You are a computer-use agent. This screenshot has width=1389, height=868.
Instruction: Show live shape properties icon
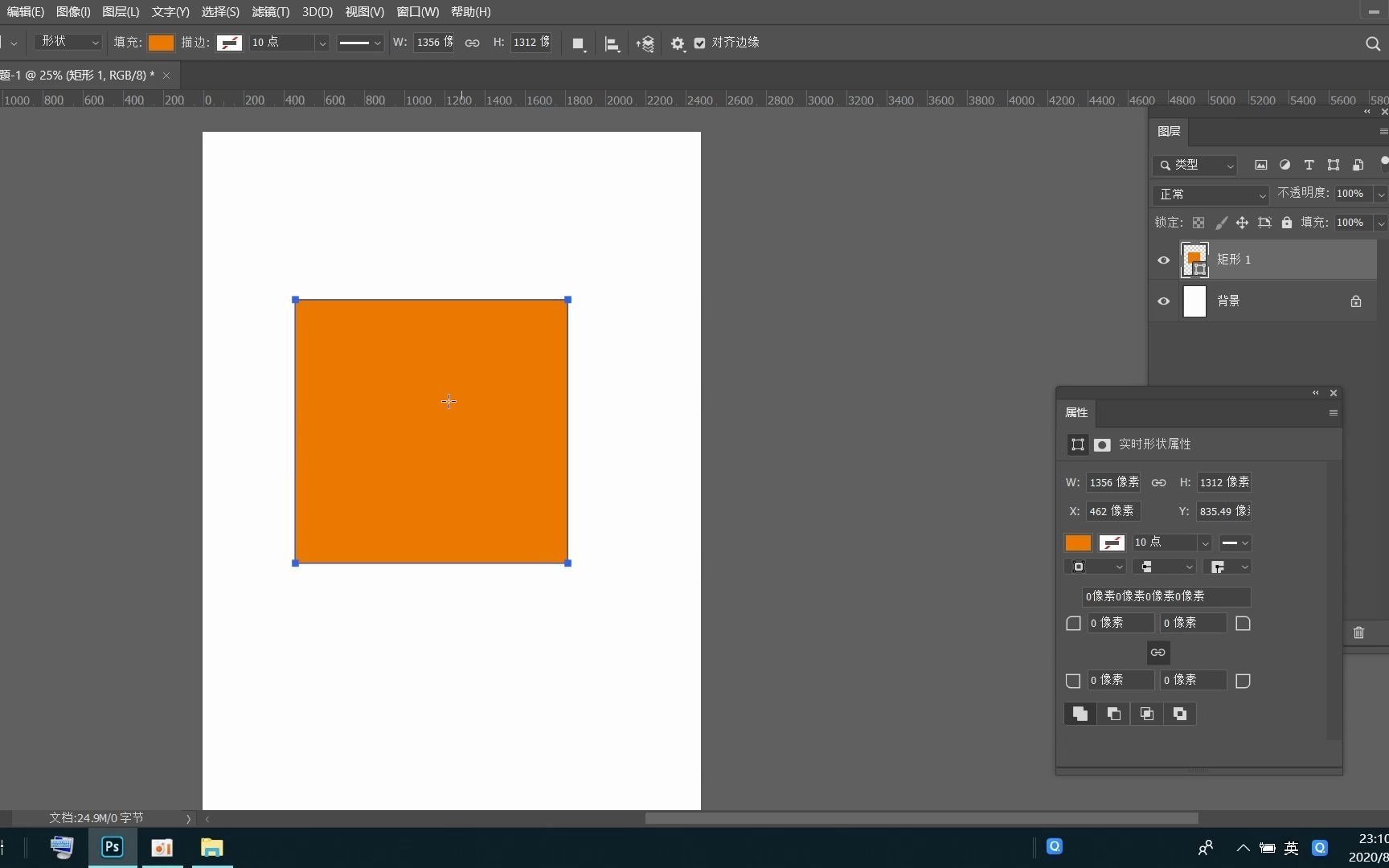point(1078,444)
